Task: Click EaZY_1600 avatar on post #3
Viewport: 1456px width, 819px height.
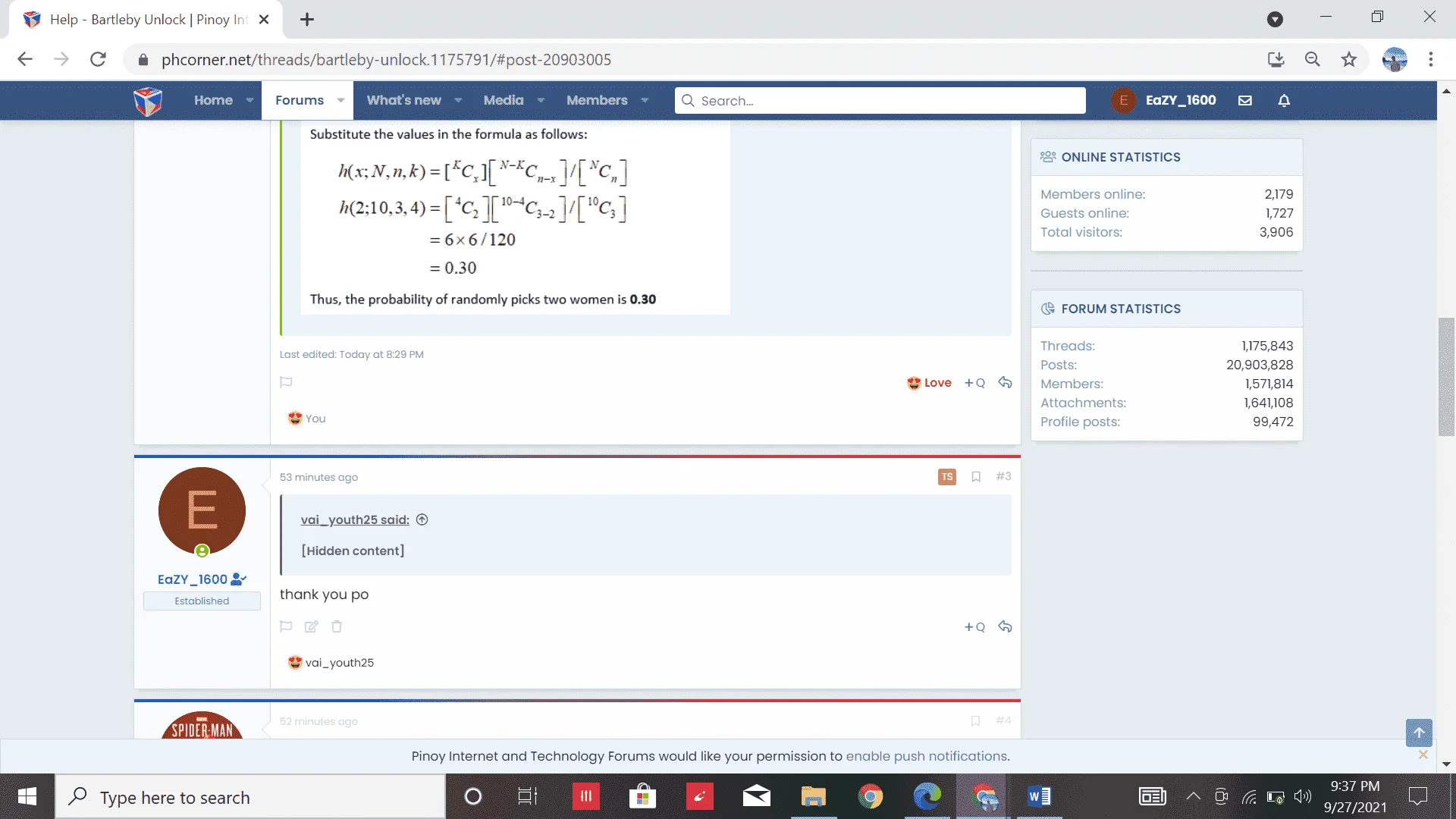Action: pos(202,510)
